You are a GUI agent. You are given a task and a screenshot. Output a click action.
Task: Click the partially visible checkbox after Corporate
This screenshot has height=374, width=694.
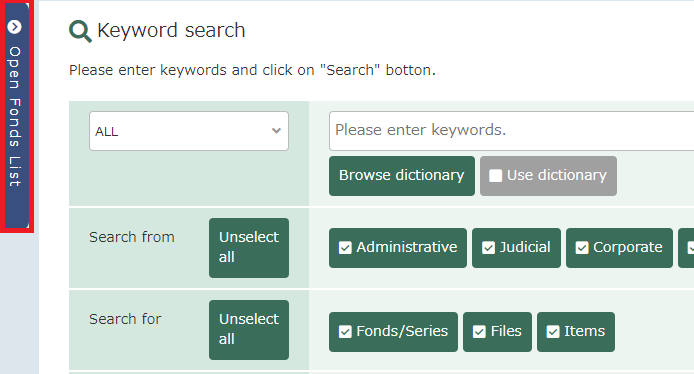coord(690,247)
